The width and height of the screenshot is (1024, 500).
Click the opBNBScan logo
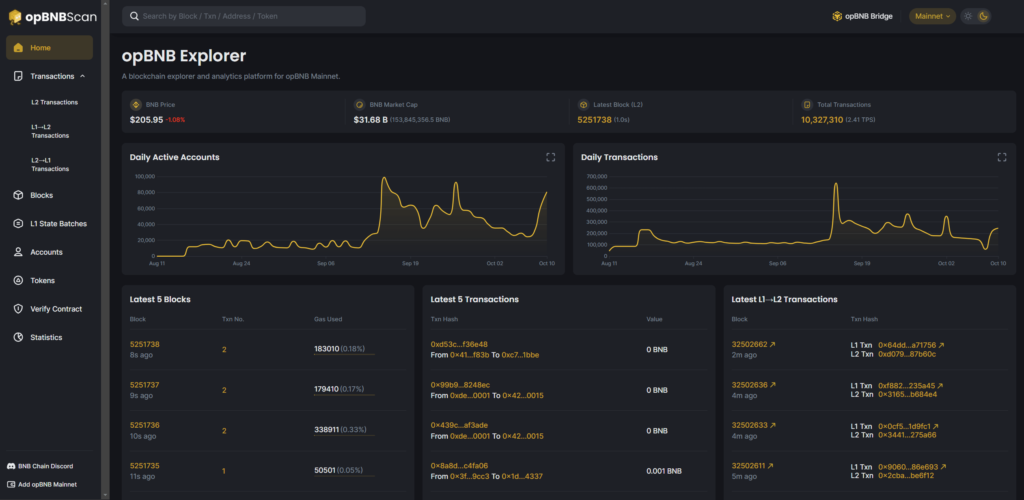tap(52, 18)
